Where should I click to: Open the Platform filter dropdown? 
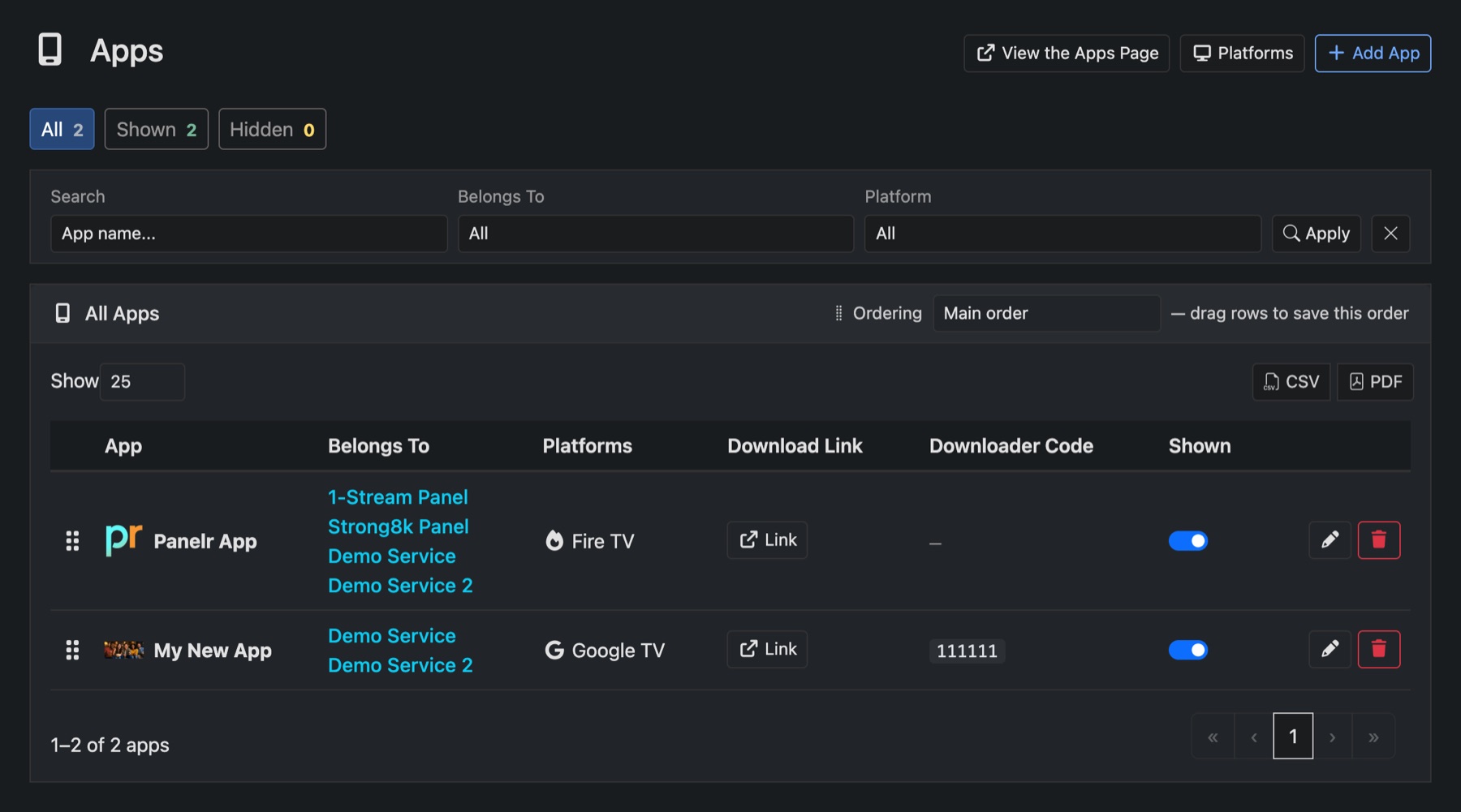(1062, 234)
